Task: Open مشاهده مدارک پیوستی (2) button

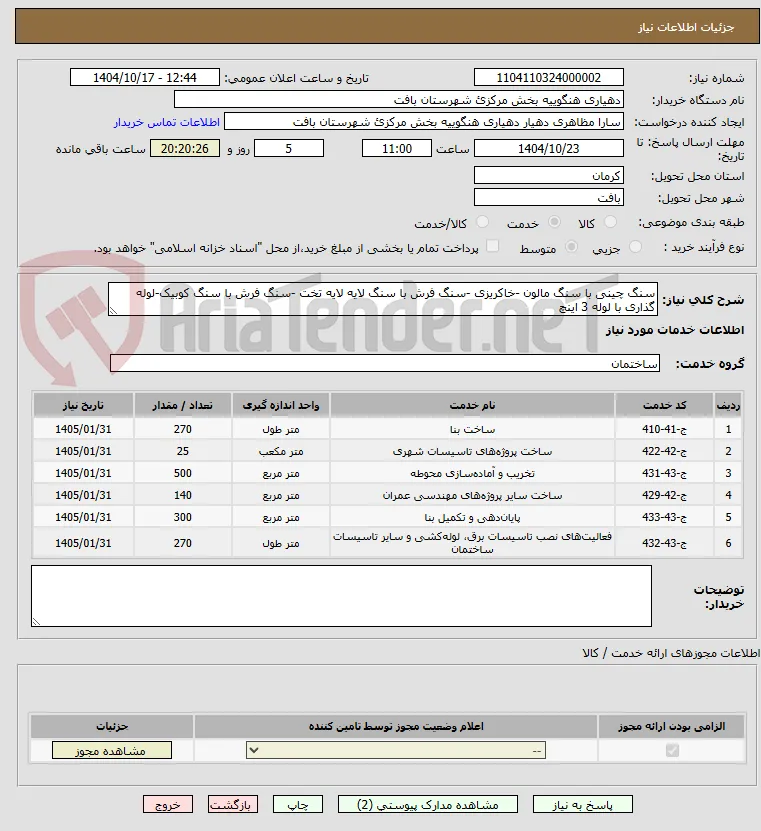Action: click(x=428, y=805)
